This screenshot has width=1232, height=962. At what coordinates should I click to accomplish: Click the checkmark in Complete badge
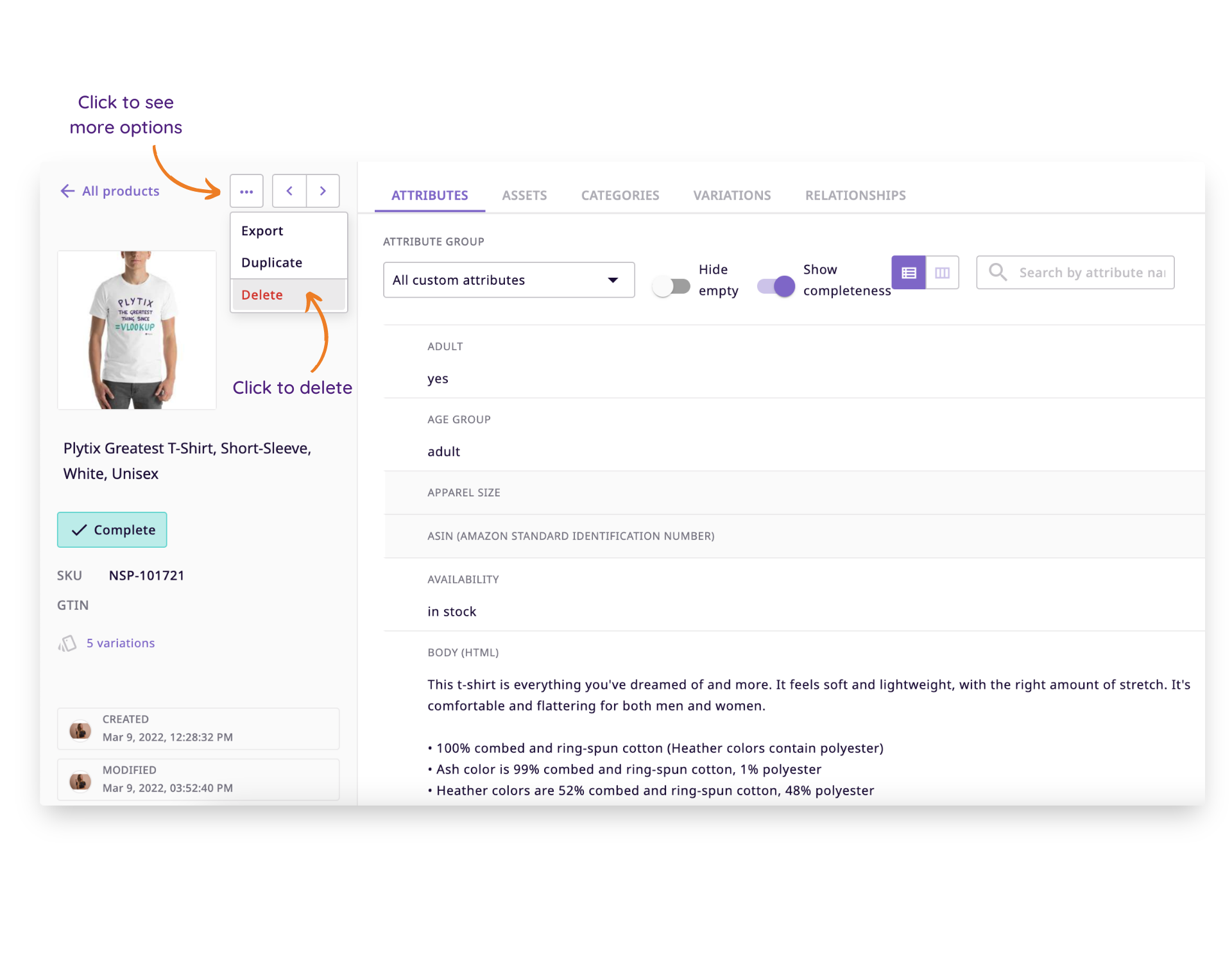tap(79, 530)
